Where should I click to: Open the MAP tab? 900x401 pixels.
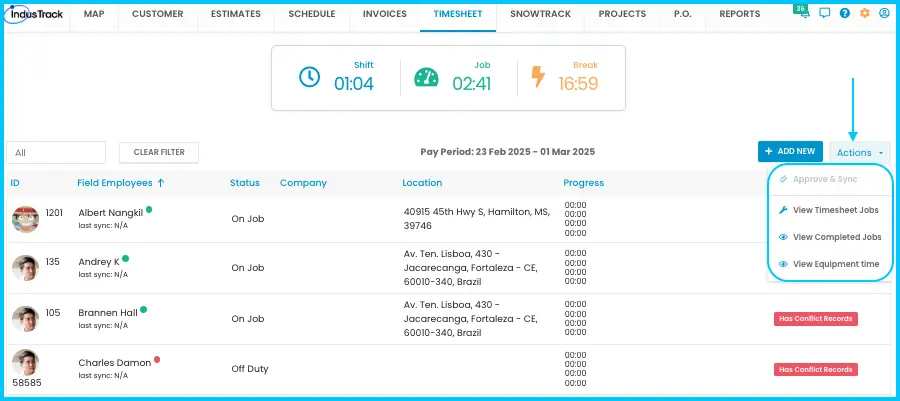point(94,14)
